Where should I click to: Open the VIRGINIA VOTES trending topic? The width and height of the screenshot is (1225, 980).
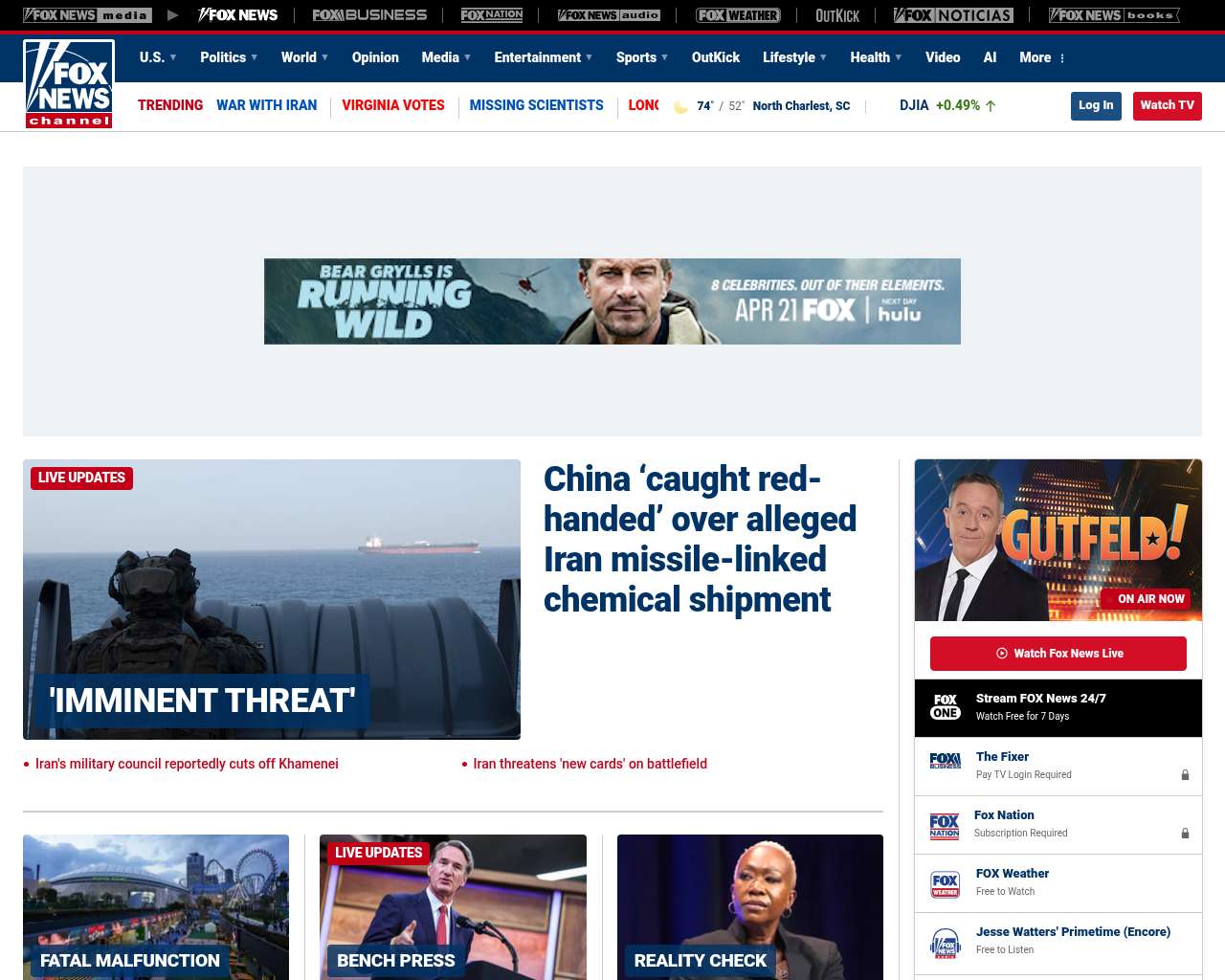click(x=393, y=105)
